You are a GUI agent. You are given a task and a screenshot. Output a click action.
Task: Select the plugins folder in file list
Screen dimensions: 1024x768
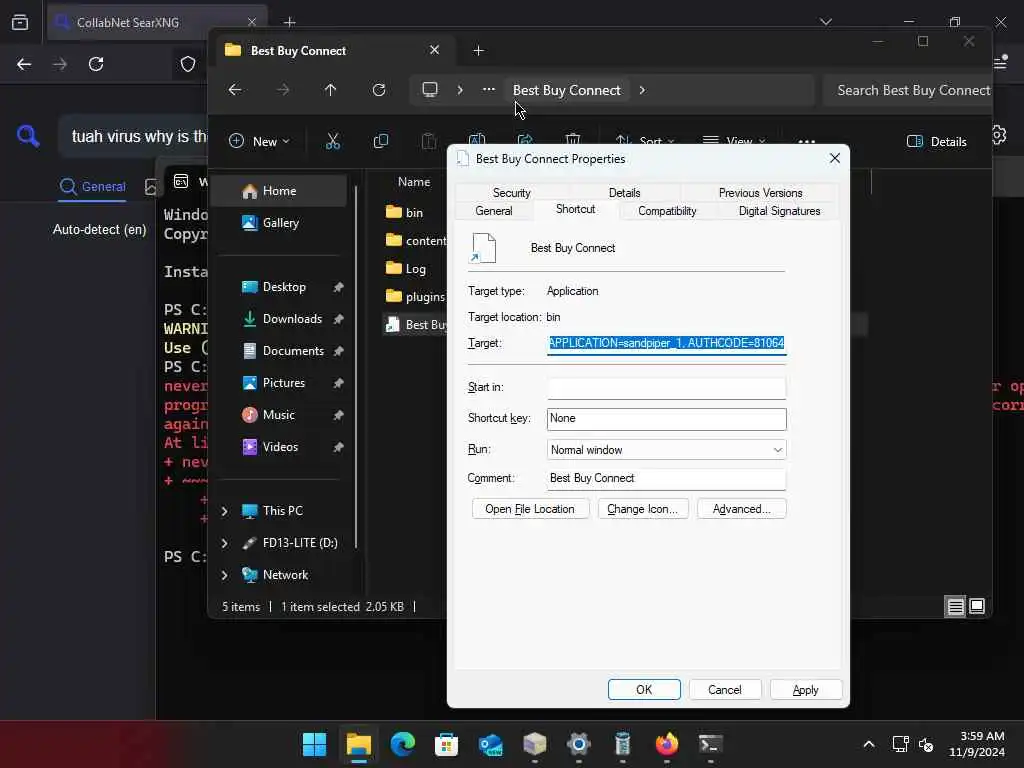tap(415, 296)
